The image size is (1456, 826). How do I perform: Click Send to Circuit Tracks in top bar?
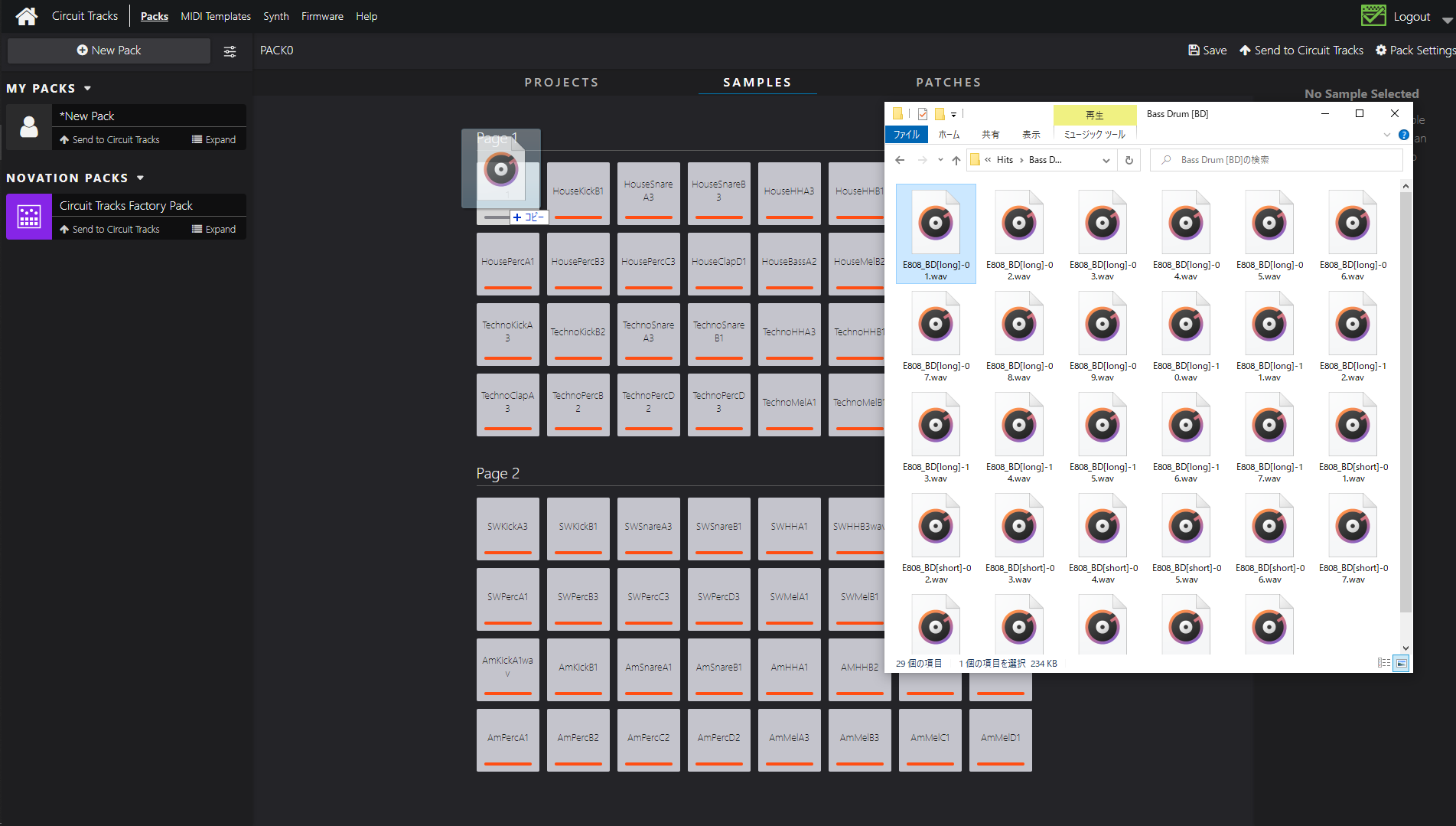[1301, 51]
